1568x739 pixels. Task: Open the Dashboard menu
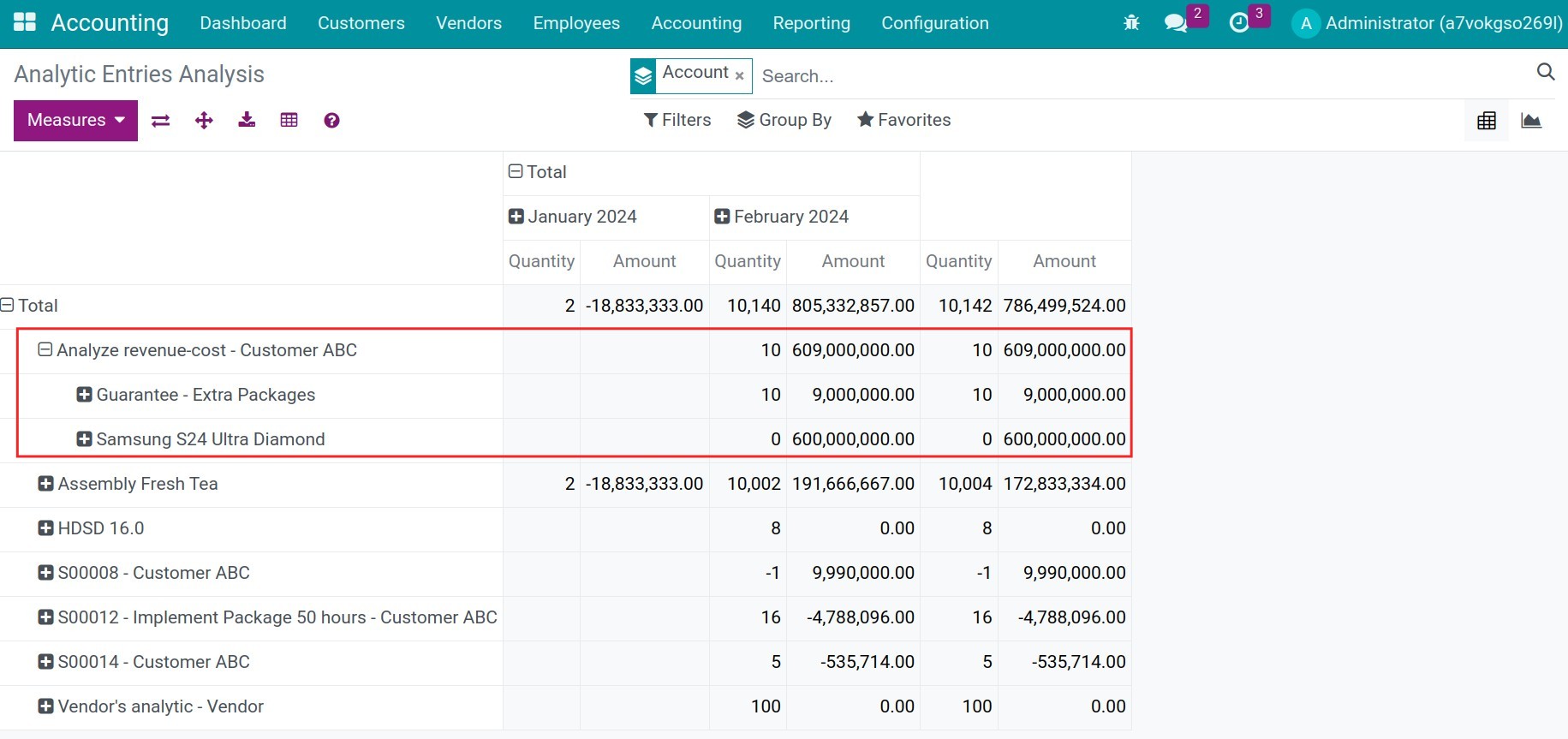tap(243, 23)
